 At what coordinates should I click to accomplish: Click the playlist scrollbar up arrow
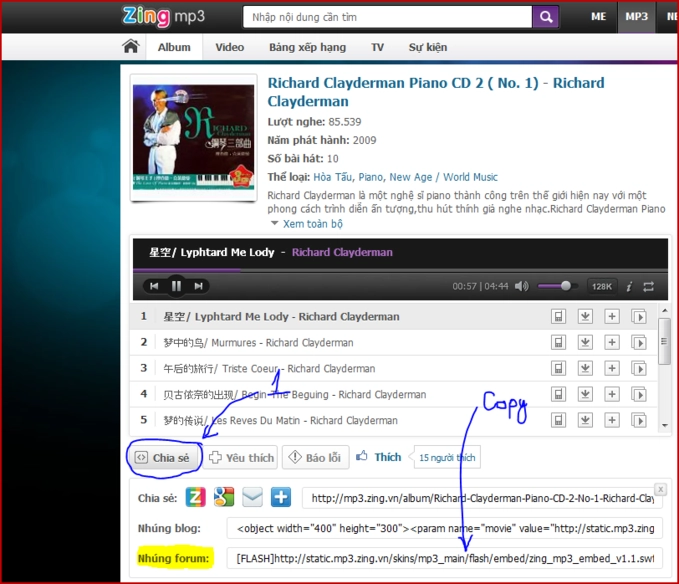click(665, 311)
